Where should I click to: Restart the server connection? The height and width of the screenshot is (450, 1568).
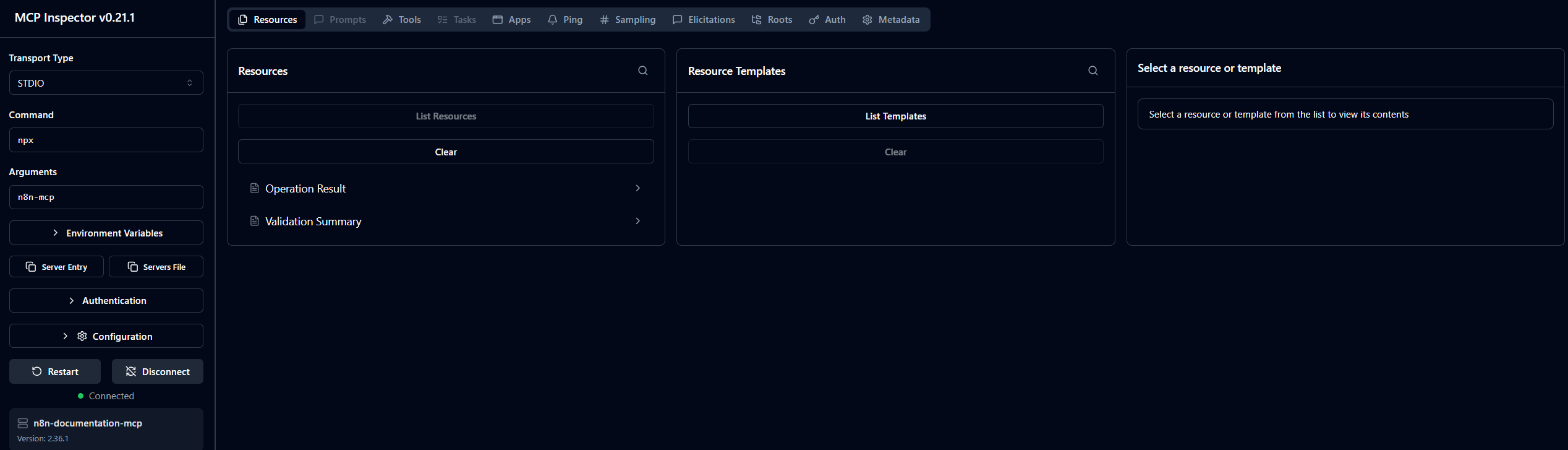[x=55, y=371]
